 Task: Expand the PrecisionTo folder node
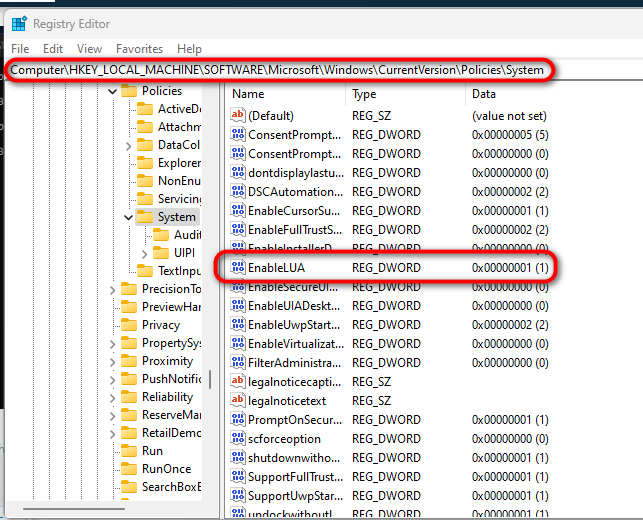112,290
